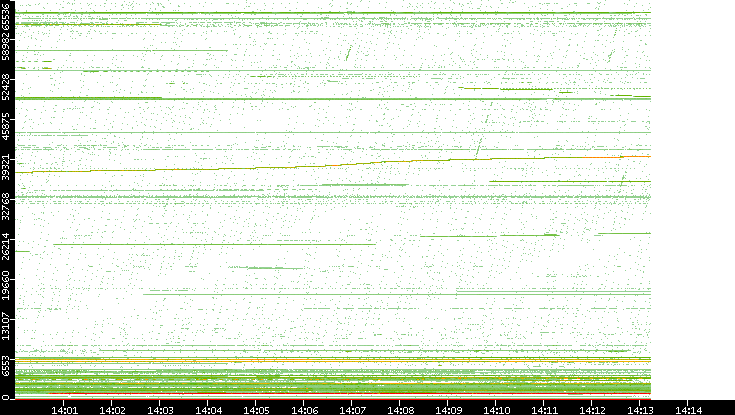
Task: Select the 45875 value axis label
Action: point(7,128)
